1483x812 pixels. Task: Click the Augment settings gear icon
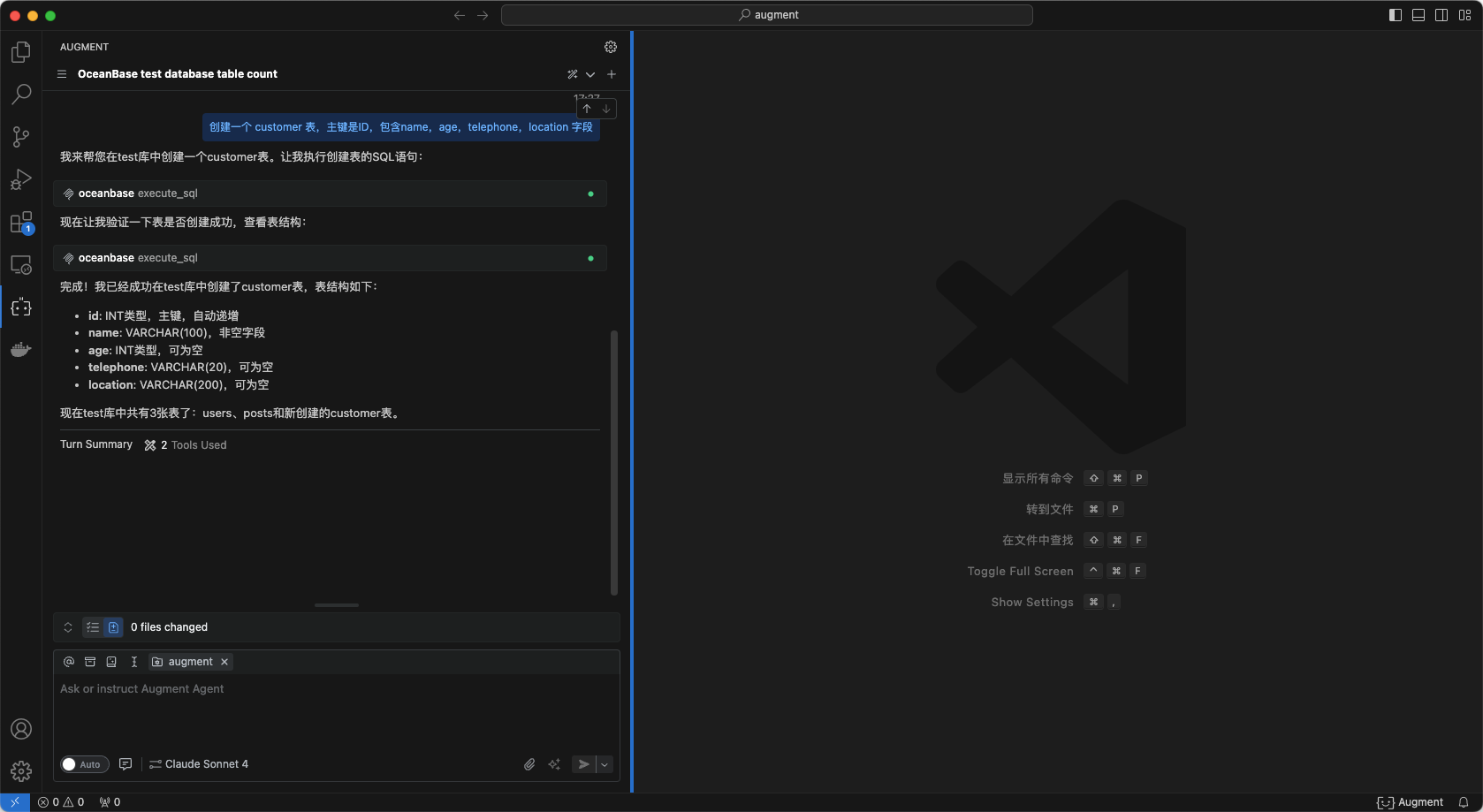point(611,47)
